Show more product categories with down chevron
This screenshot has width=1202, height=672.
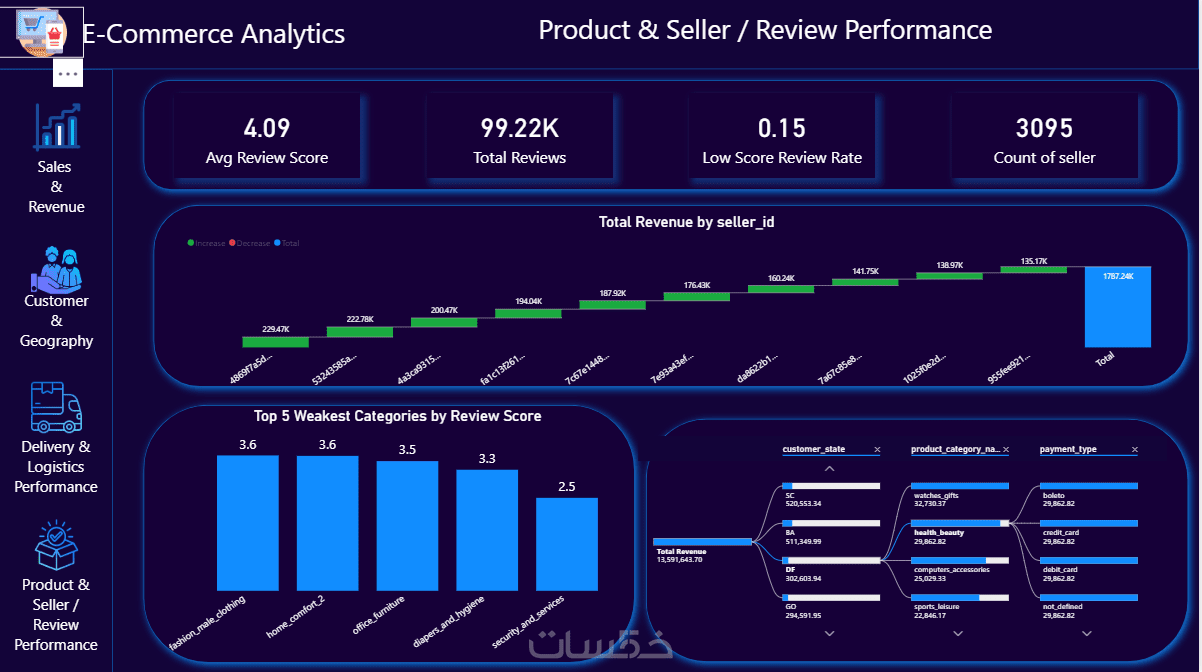[x=958, y=634]
